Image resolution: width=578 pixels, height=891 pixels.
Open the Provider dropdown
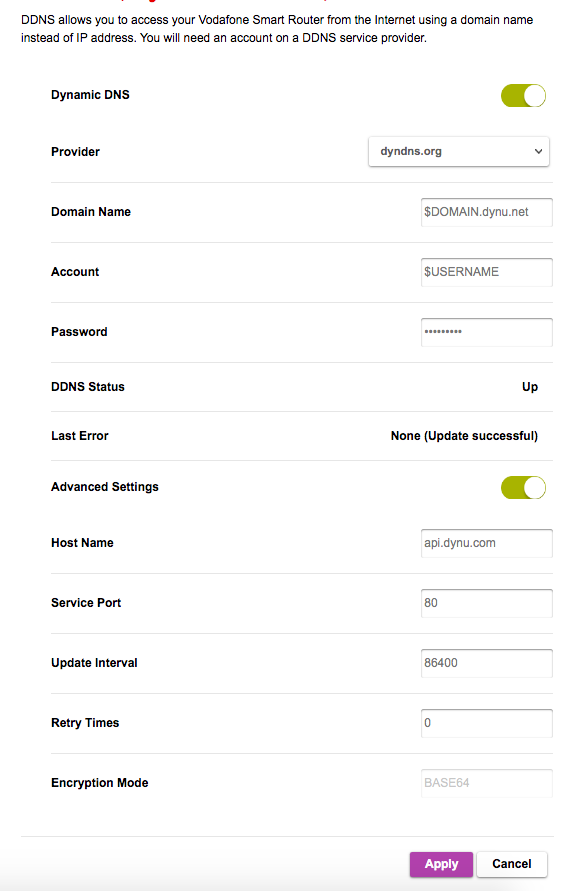point(458,151)
